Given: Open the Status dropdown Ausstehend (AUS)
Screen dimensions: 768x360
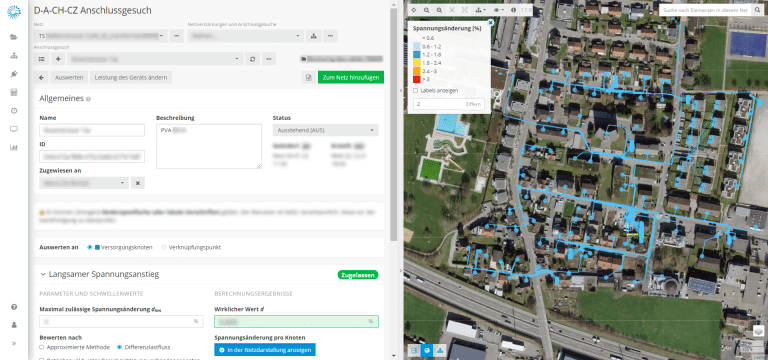Looking at the screenshot, I should pyautogui.click(x=325, y=130).
